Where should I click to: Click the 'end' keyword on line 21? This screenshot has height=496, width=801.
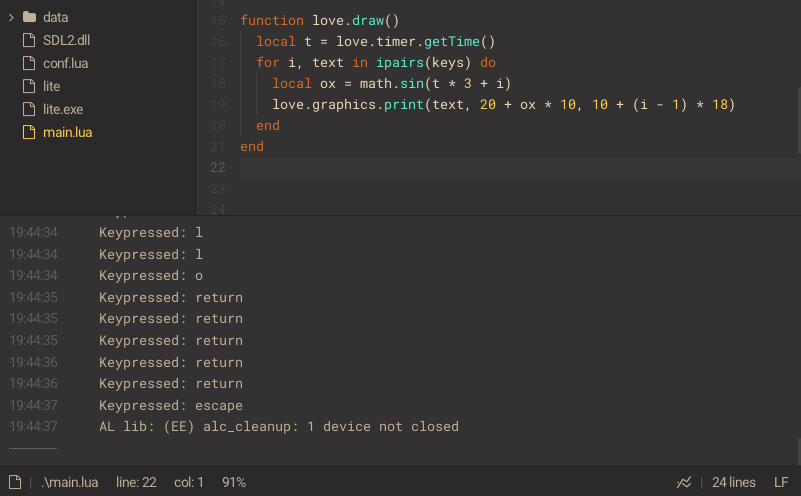(252, 147)
